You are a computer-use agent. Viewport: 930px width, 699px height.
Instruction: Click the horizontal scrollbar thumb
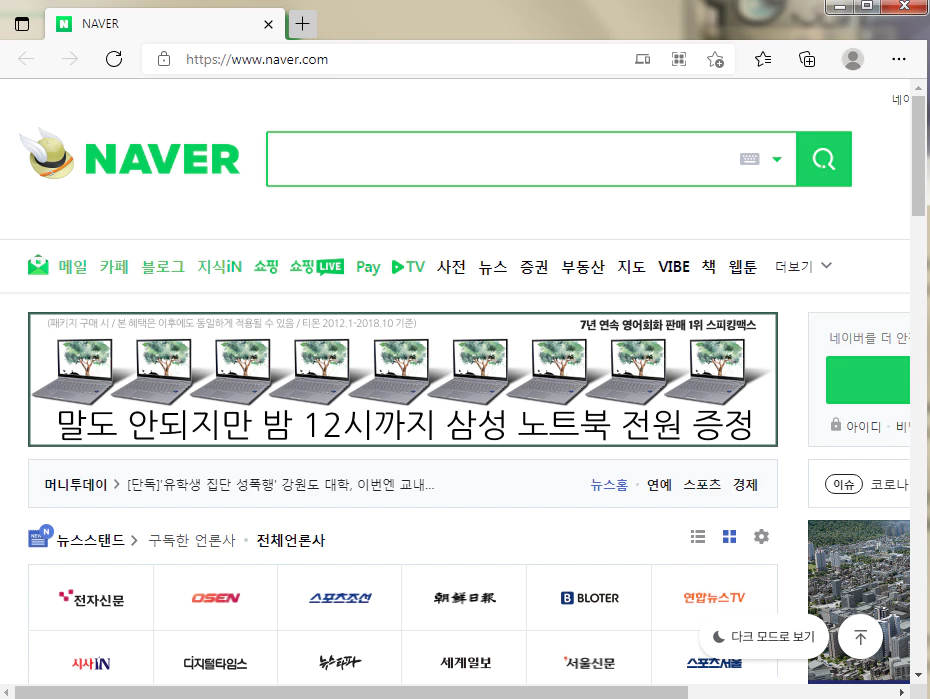click(351, 692)
